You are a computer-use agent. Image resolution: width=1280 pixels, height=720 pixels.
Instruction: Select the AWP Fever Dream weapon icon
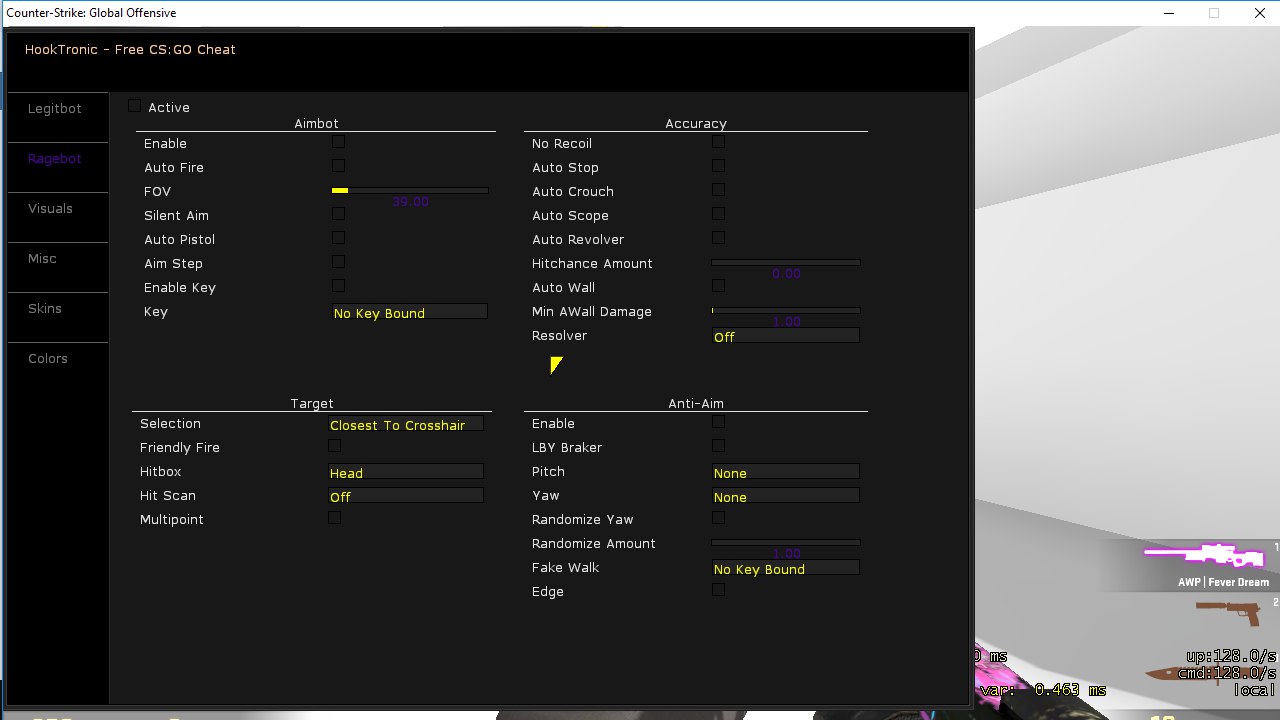click(1205, 556)
